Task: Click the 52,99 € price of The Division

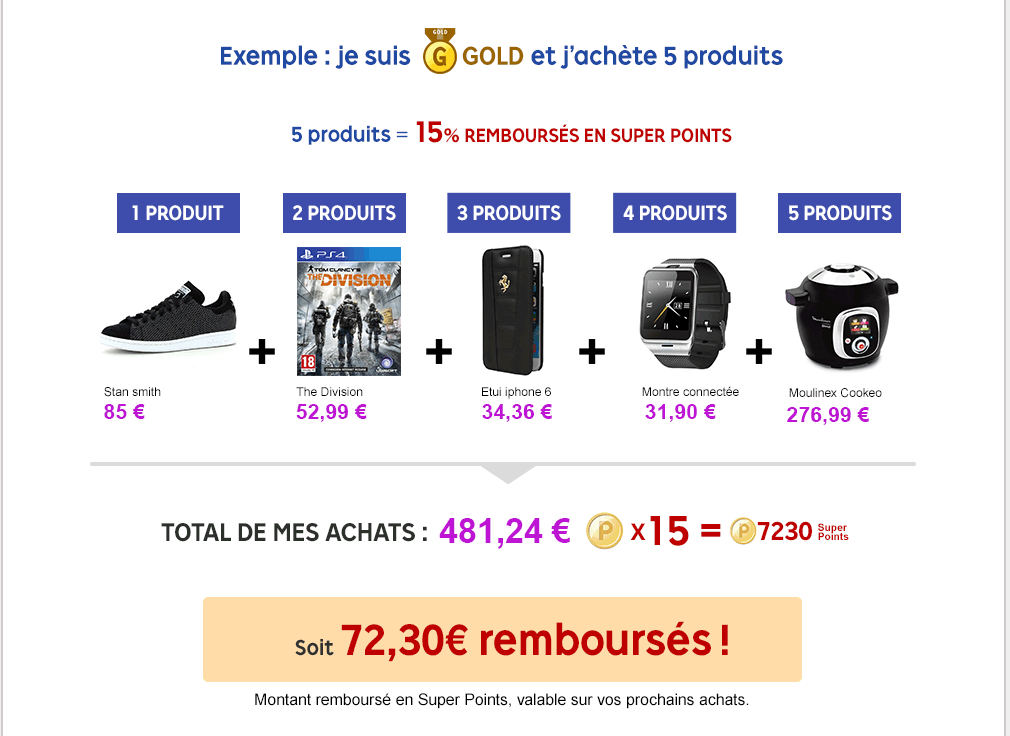Action: (x=331, y=412)
